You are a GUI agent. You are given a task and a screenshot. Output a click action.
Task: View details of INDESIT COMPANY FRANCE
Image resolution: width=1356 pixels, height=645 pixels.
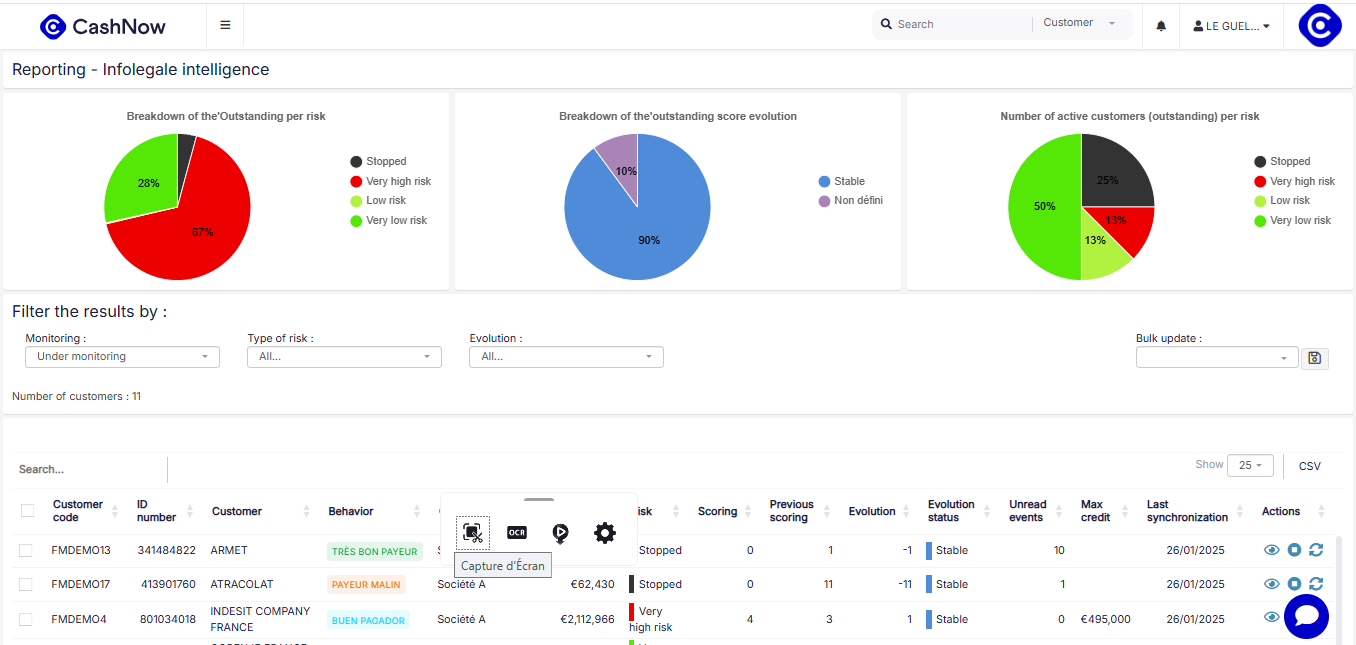pyautogui.click(x=1272, y=617)
